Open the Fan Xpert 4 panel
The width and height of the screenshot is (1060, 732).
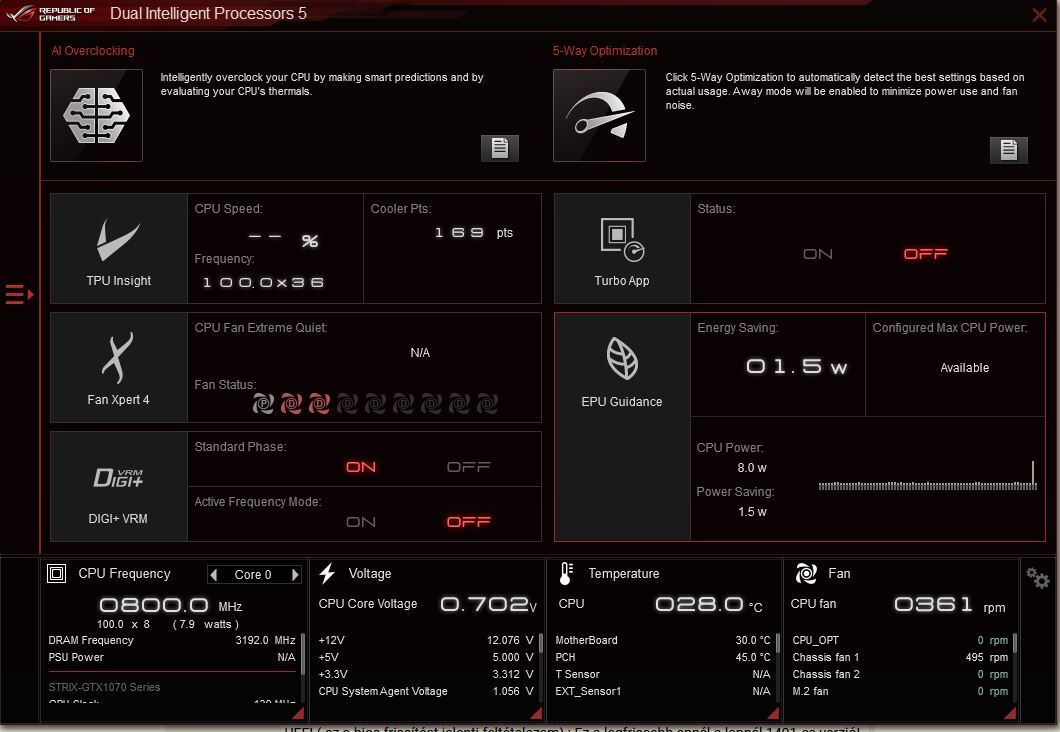(x=119, y=368)
